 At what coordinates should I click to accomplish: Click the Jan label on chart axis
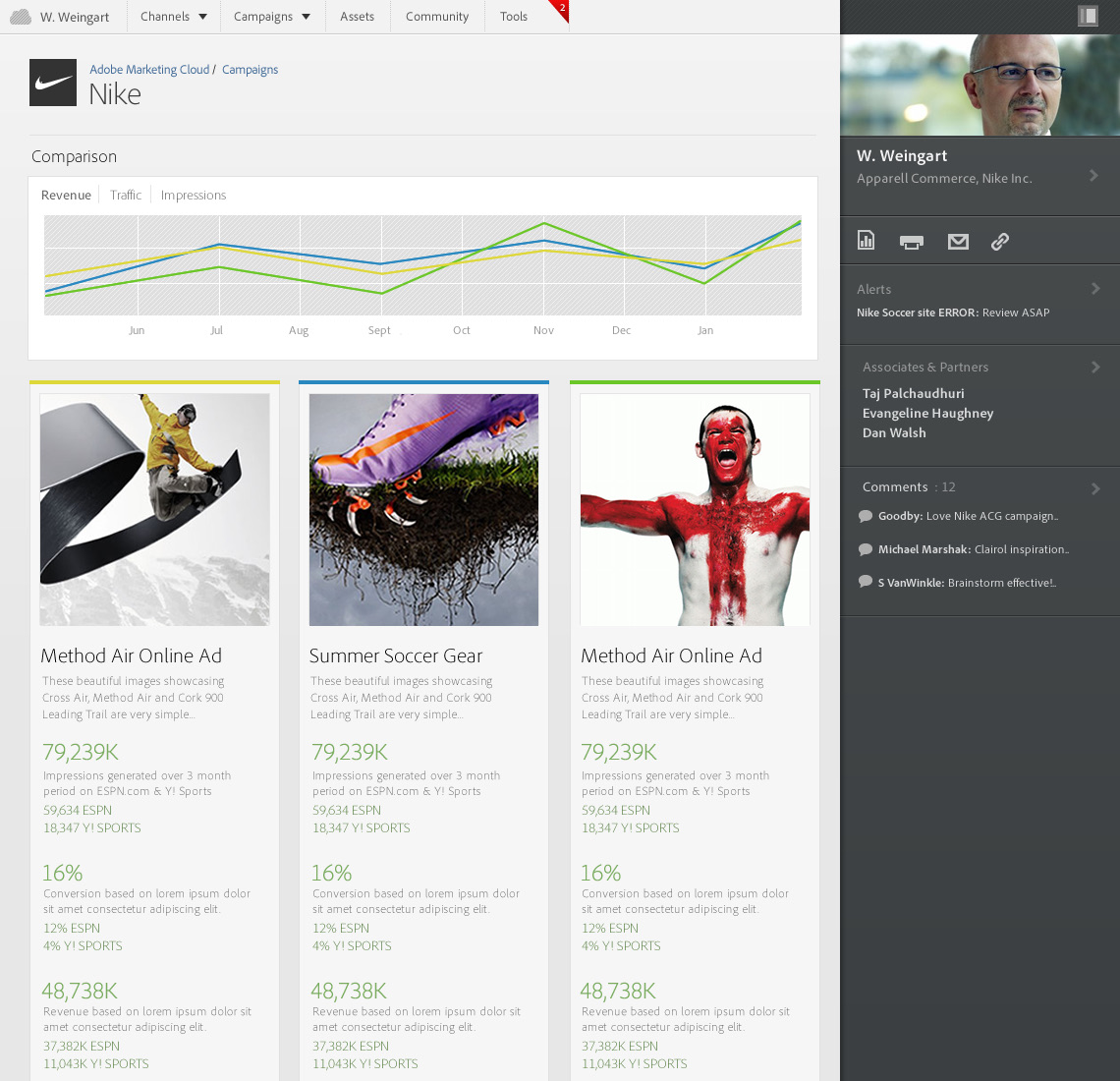tap(705, 330)
